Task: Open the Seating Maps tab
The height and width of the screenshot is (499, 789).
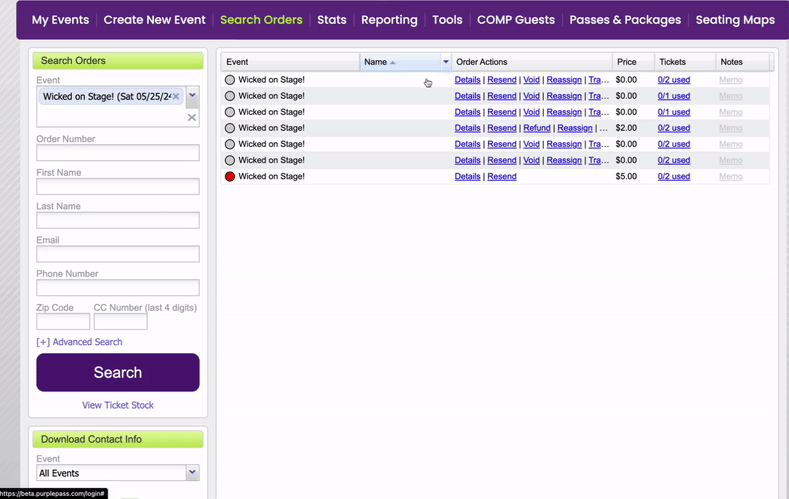Action: 735,20
